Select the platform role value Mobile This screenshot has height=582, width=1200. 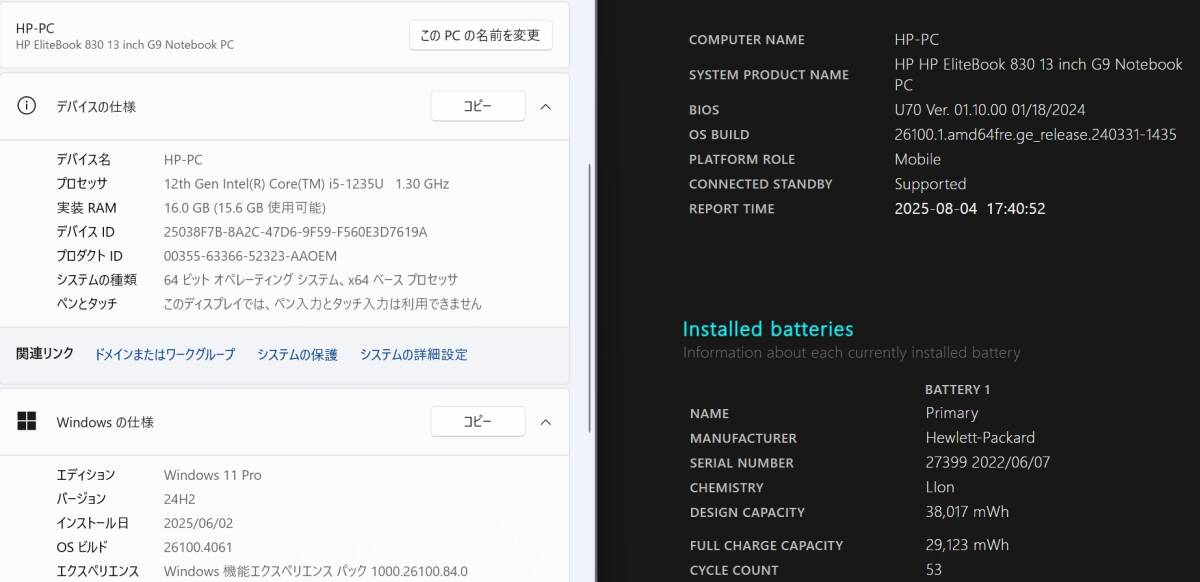pyautogui.click(x=917, y=159)
